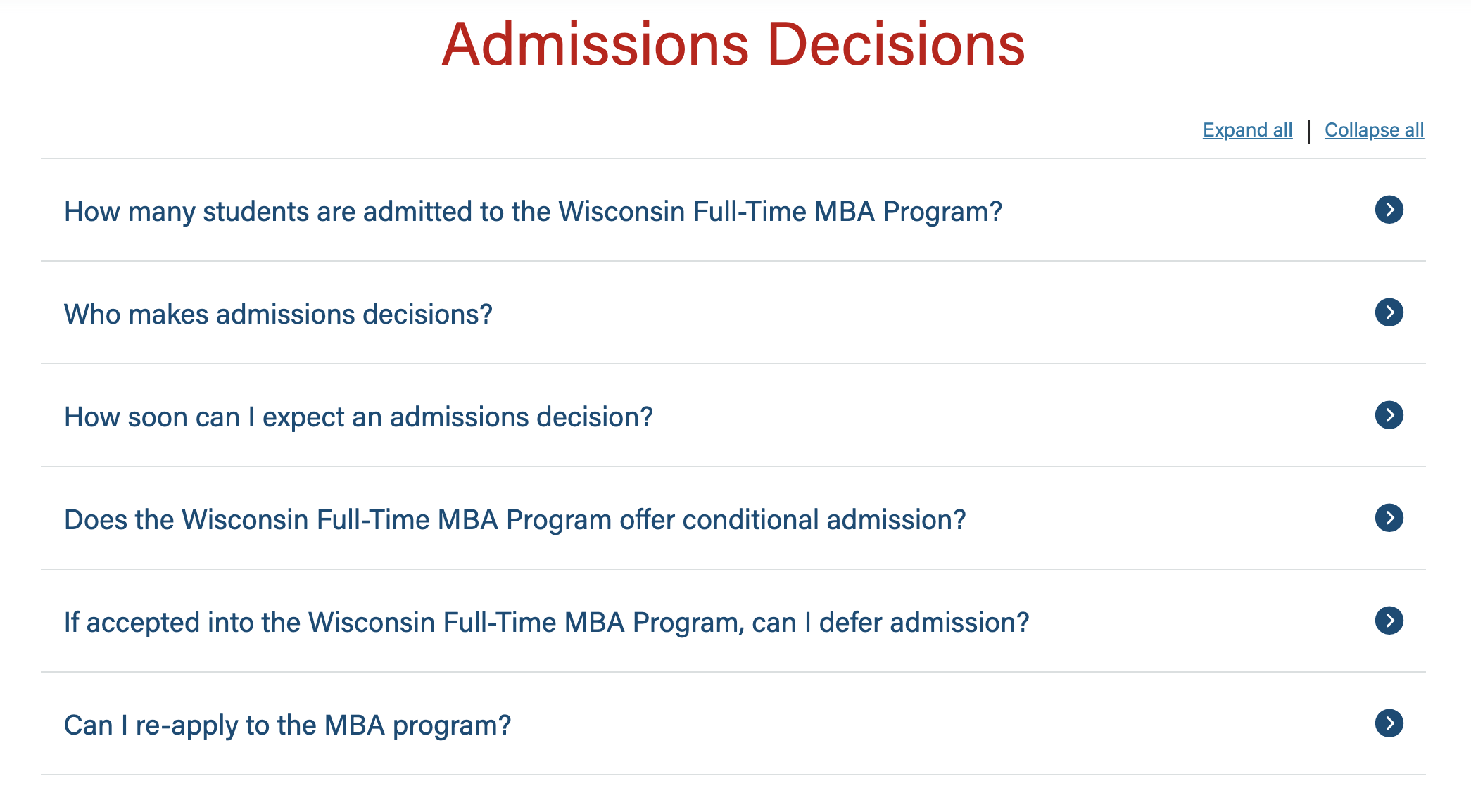Click the divider line above the first question
Image resolution: width=1471 pixels, height=812 pixels.
[733, 158]
